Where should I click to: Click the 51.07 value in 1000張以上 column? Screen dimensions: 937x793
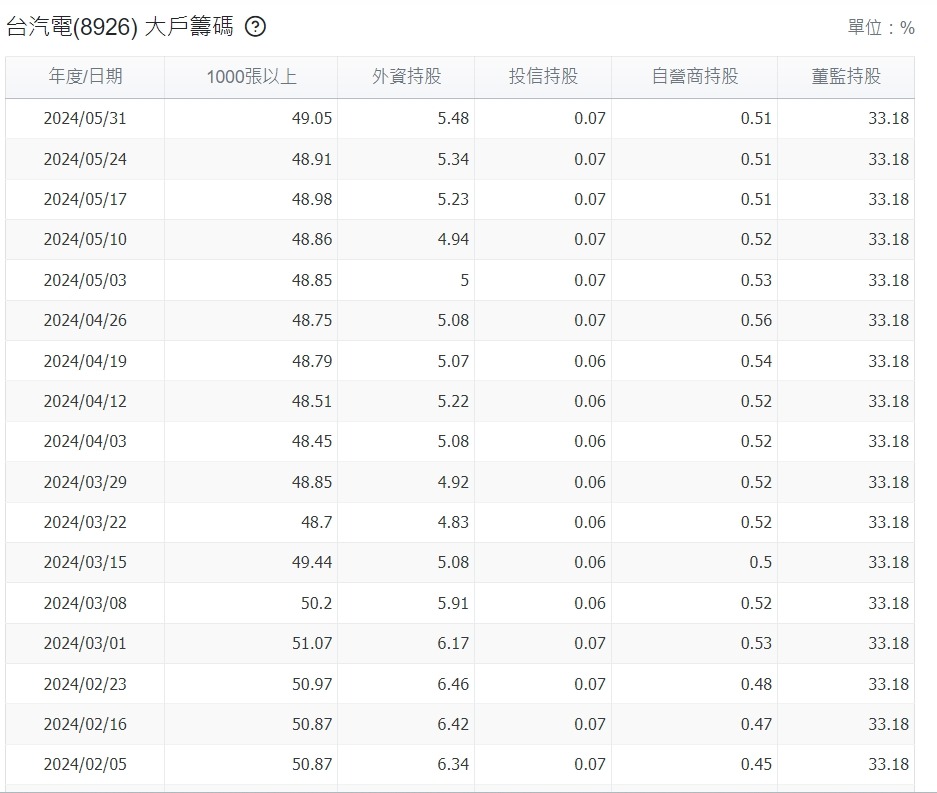(x=311, y=643)
